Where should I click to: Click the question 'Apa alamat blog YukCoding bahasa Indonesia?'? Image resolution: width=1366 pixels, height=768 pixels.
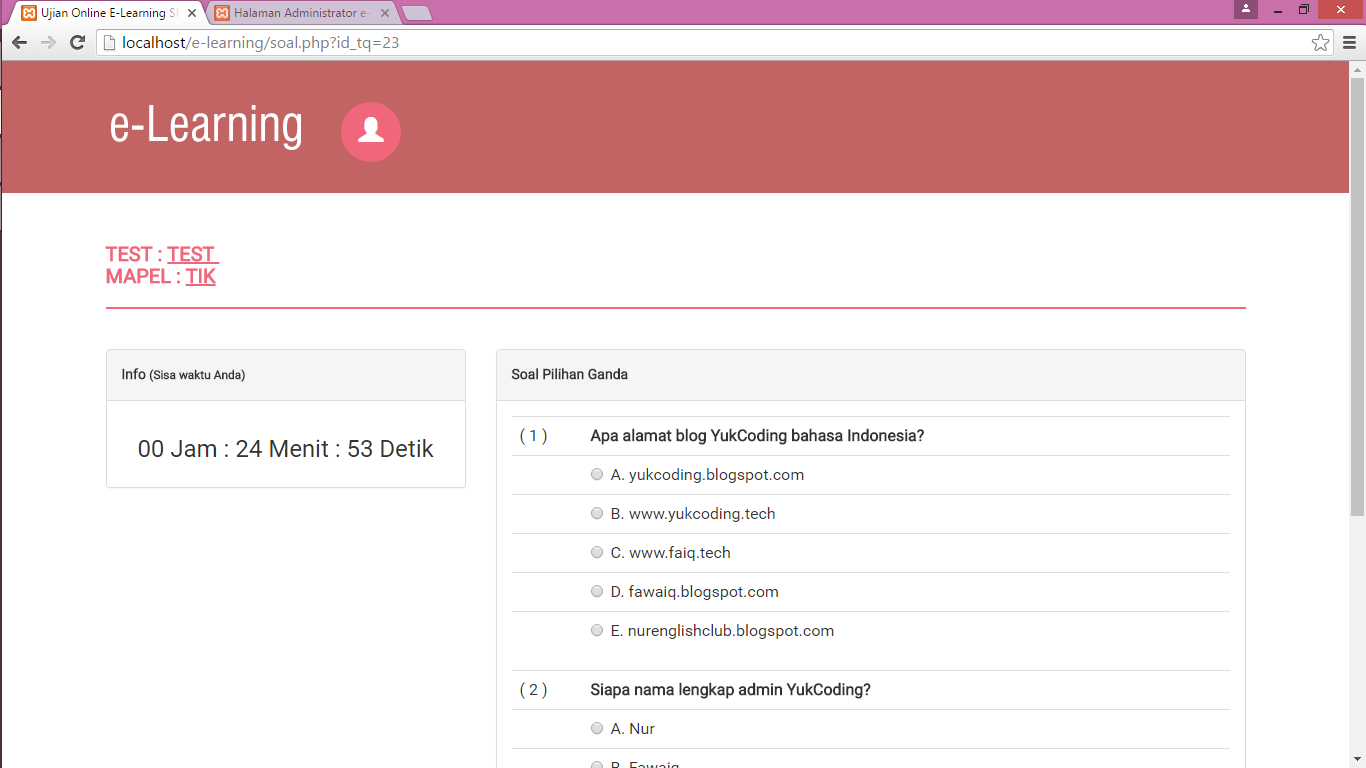pos(757,436)
